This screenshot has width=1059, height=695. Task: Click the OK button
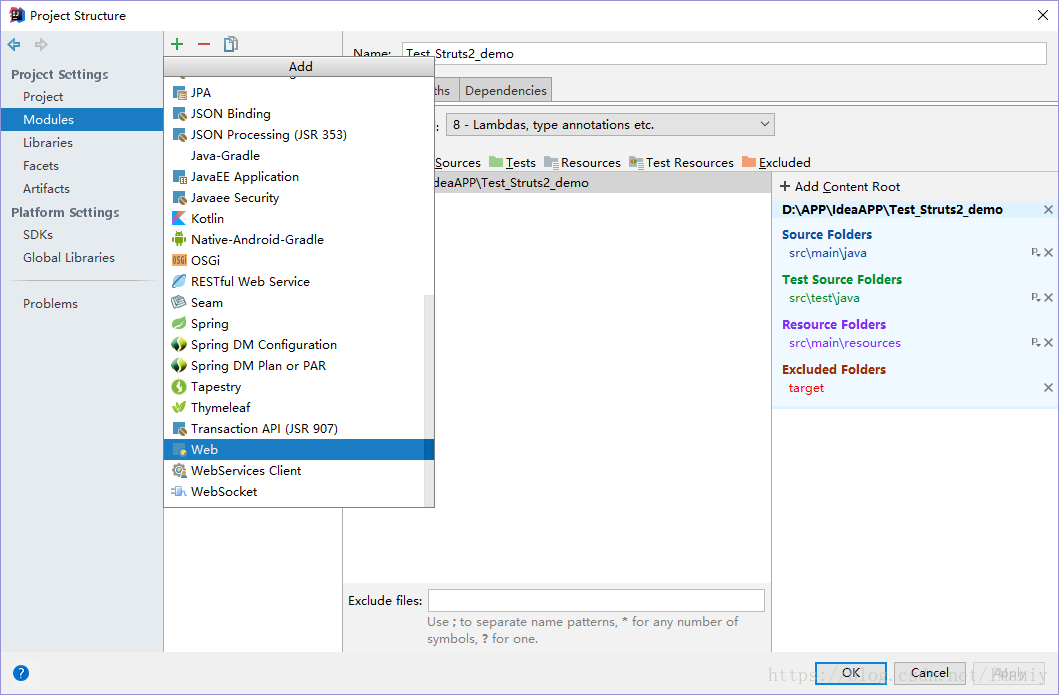851,673
